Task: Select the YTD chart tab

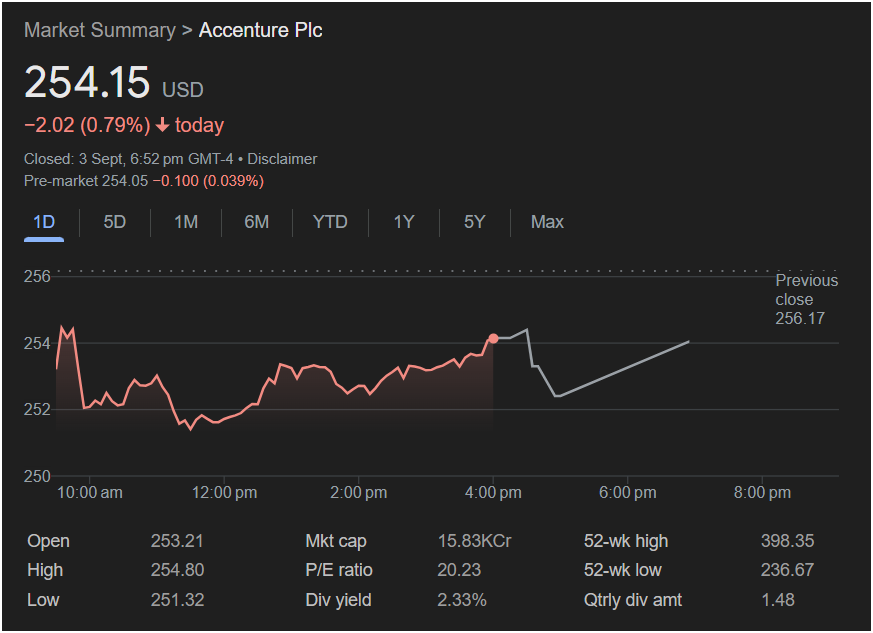Action: point(330,222)
